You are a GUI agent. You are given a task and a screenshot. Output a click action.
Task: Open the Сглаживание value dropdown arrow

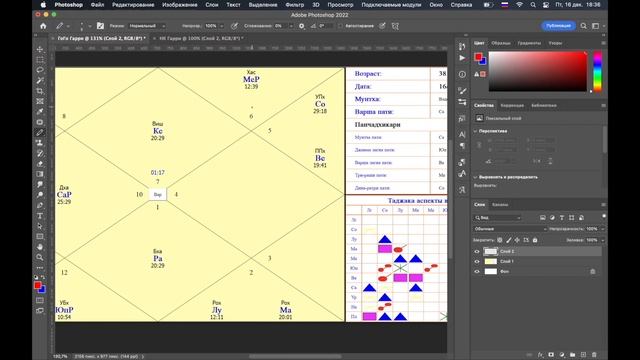tap(291, 26)
